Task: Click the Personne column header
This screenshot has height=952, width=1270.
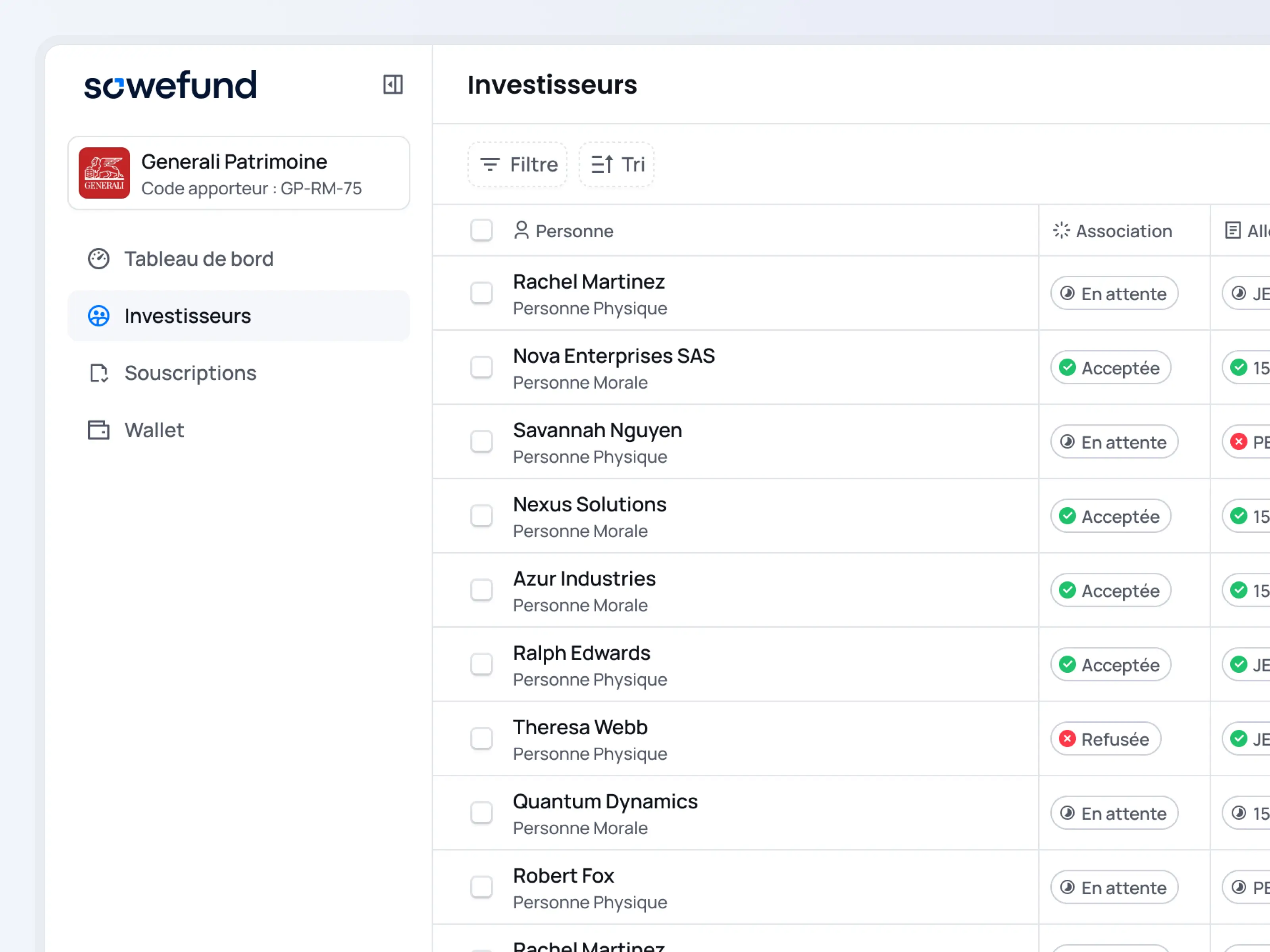Action: [563, 231]
